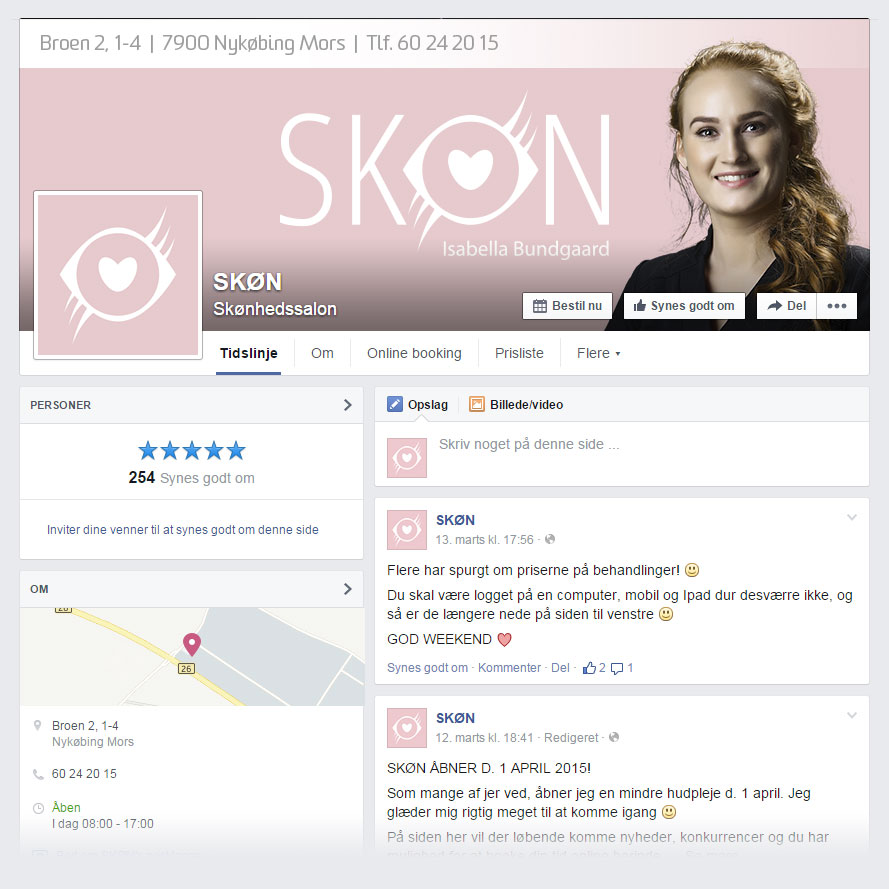The width and height of the screenshot is (889, 889).
Task: Click the comment bubble icon on first post
Action: coord(617,668)
